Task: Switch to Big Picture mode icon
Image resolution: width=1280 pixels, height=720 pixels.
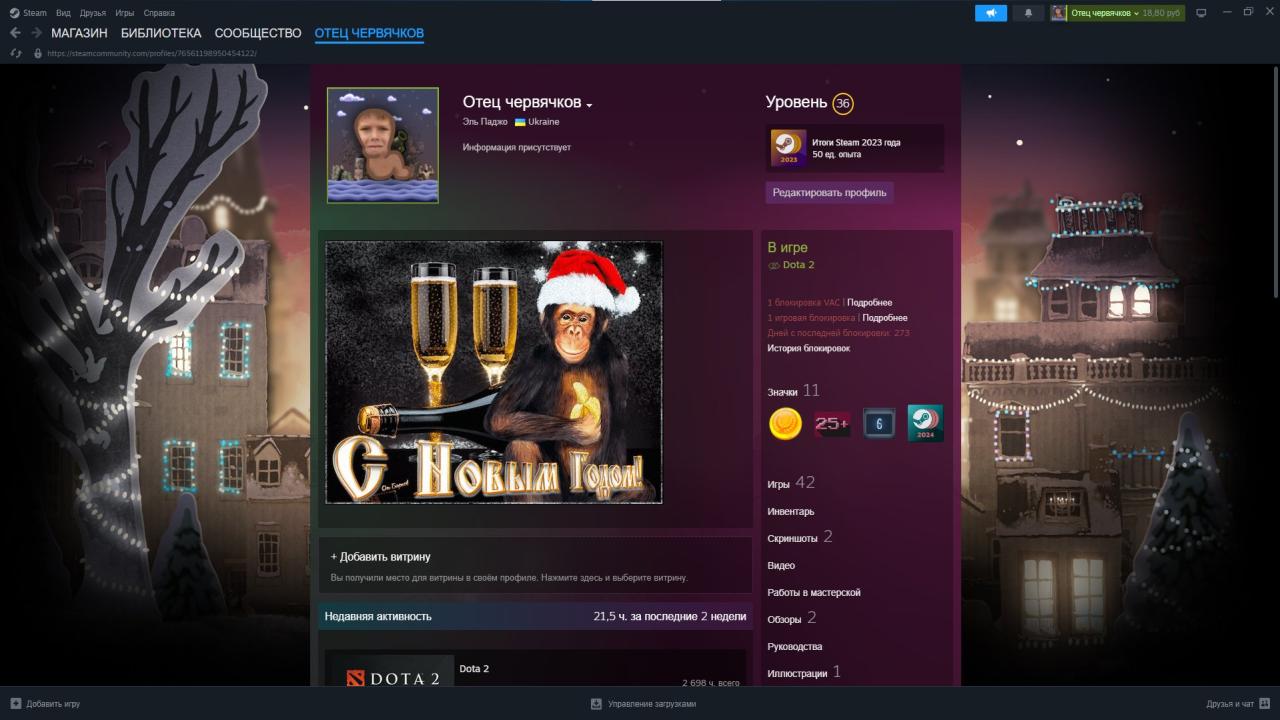Action: [1201, 13]
